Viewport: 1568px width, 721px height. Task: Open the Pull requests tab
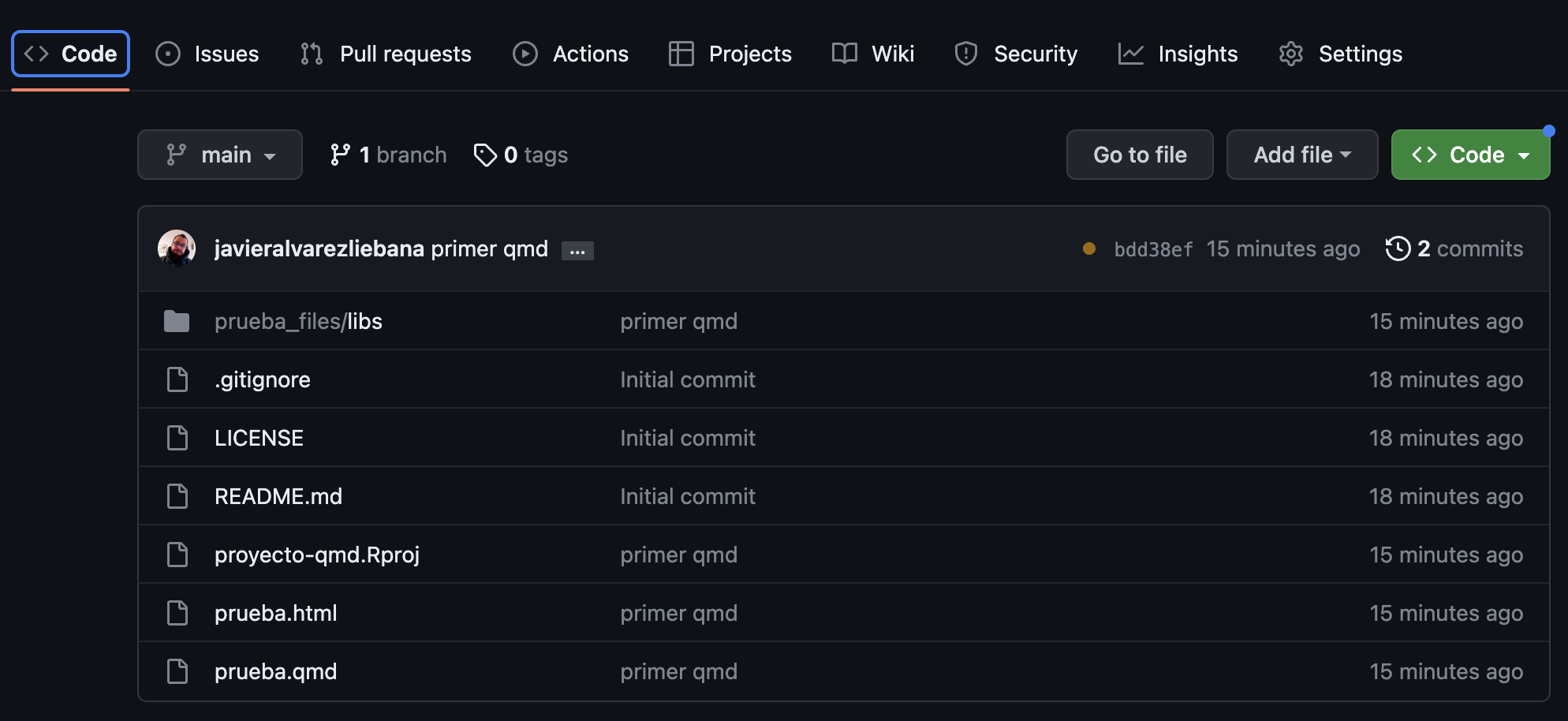pyautogui.click(x=386, y=54)
